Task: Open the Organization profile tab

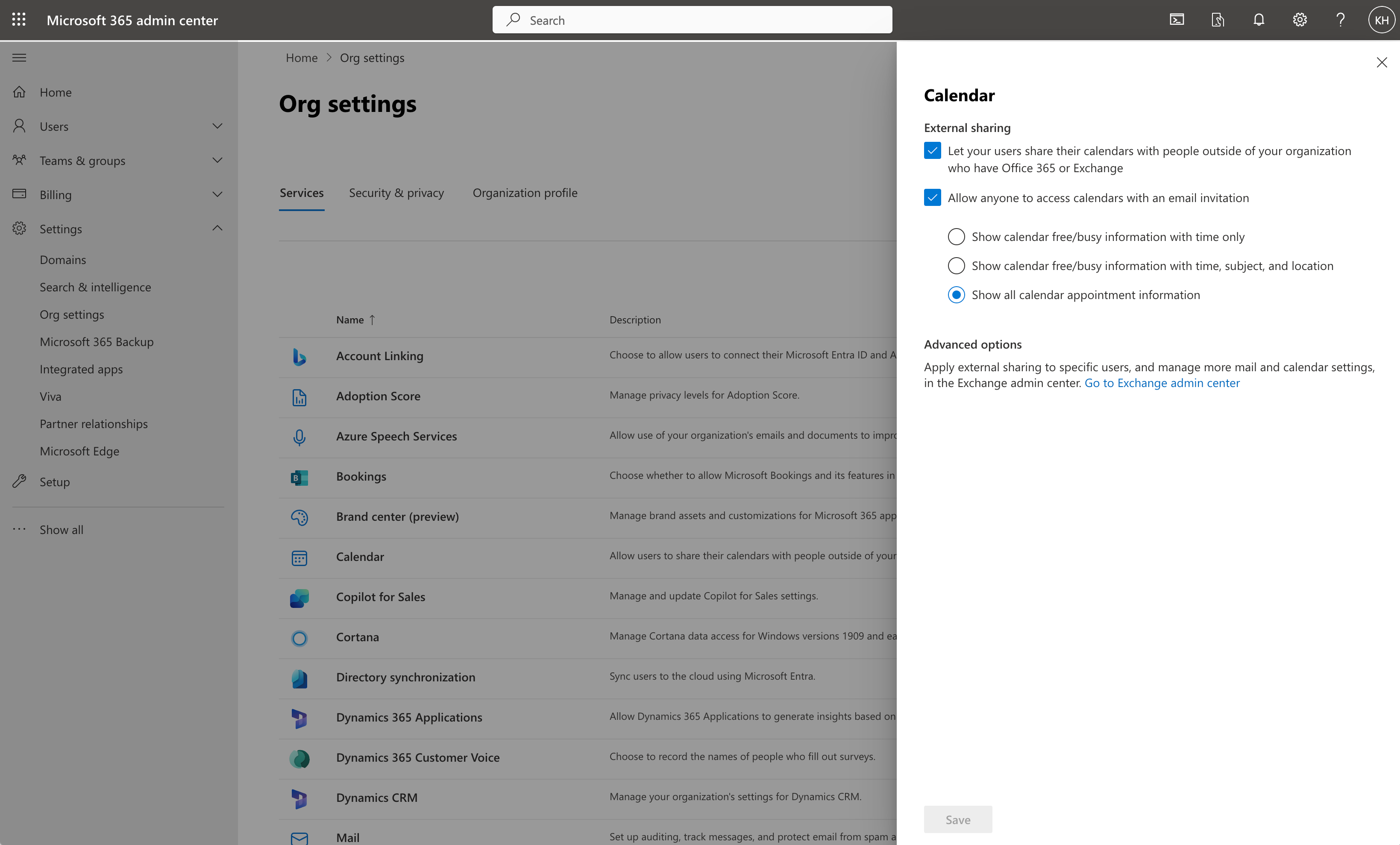Action: point(525,193)
